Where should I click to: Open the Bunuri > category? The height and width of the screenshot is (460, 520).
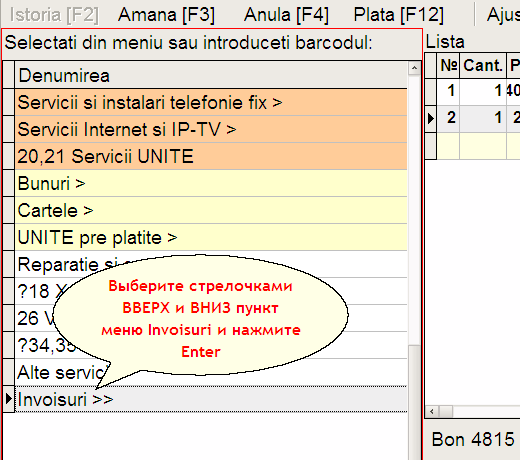tap(211, 183)
